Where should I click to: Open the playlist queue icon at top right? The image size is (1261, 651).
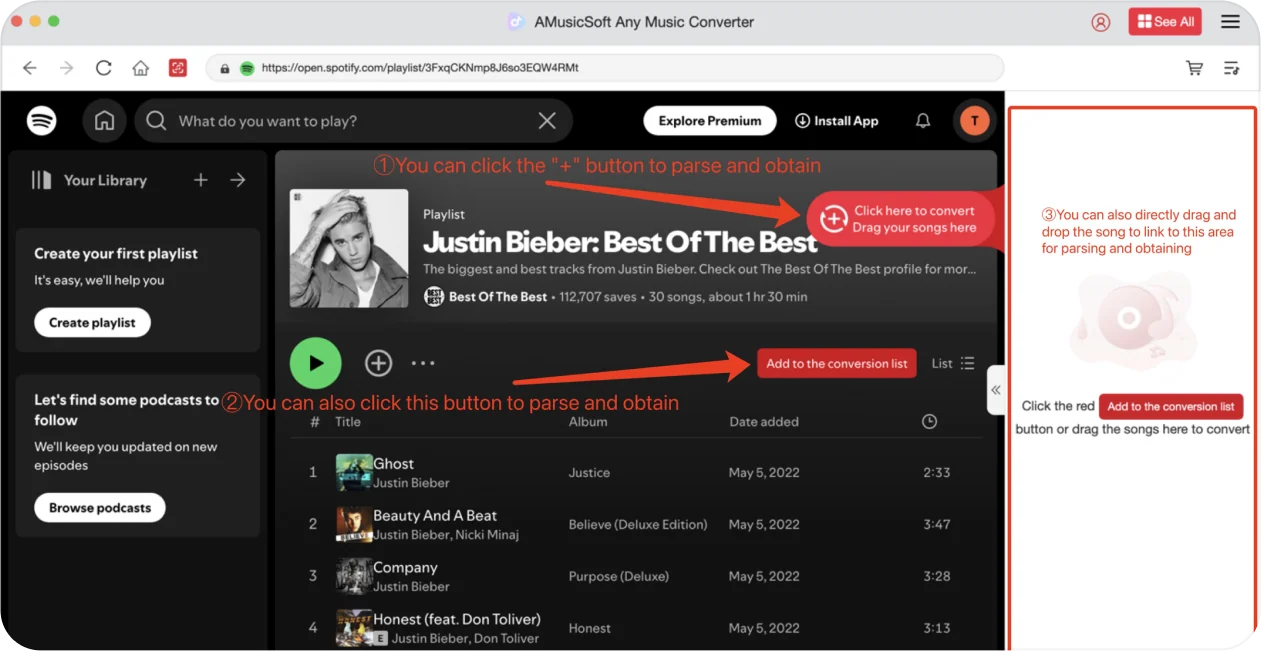(x=1232, y=68)
